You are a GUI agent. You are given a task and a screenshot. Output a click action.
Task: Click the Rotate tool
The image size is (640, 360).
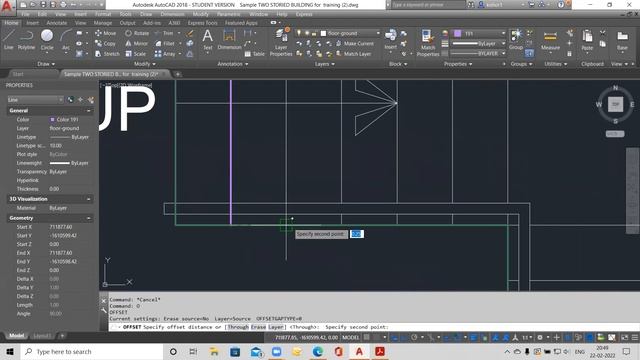pyautogui.click(x=137, y=33)
